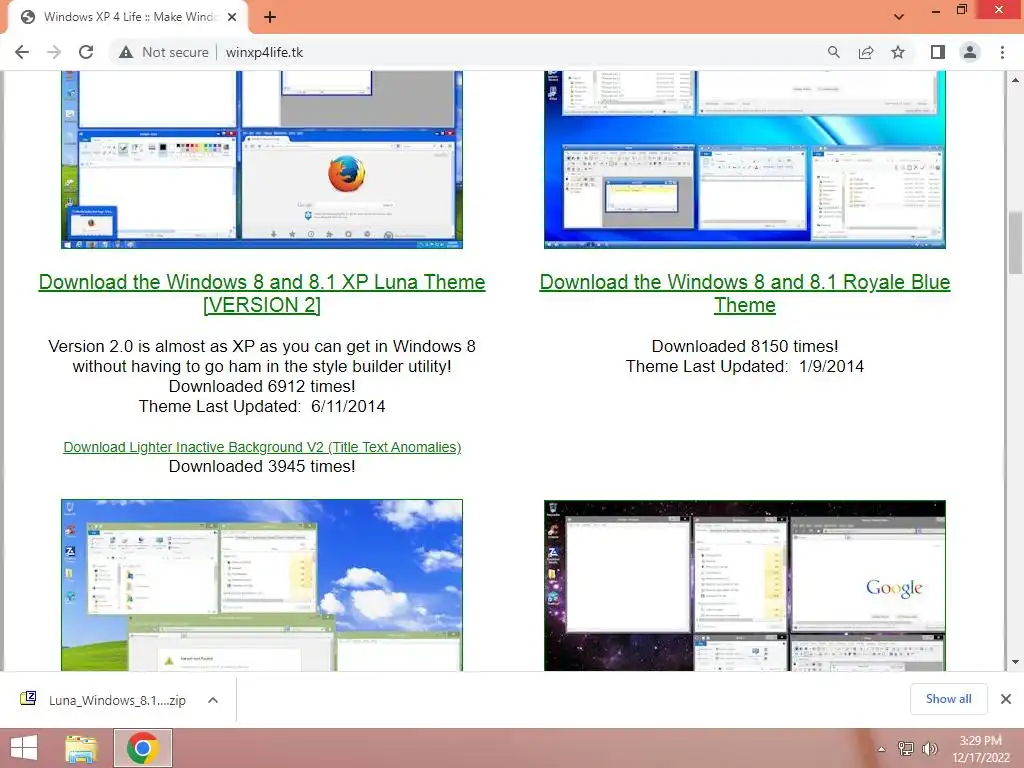Open the volume speaker tray icon
Screen dimensions: 1024x768
[930, 749]
